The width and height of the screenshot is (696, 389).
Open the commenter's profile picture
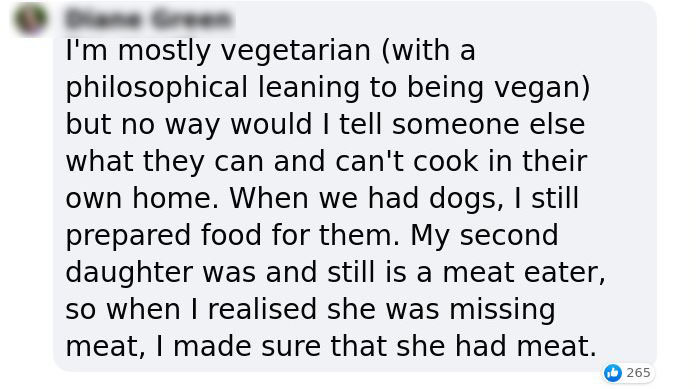30,19
